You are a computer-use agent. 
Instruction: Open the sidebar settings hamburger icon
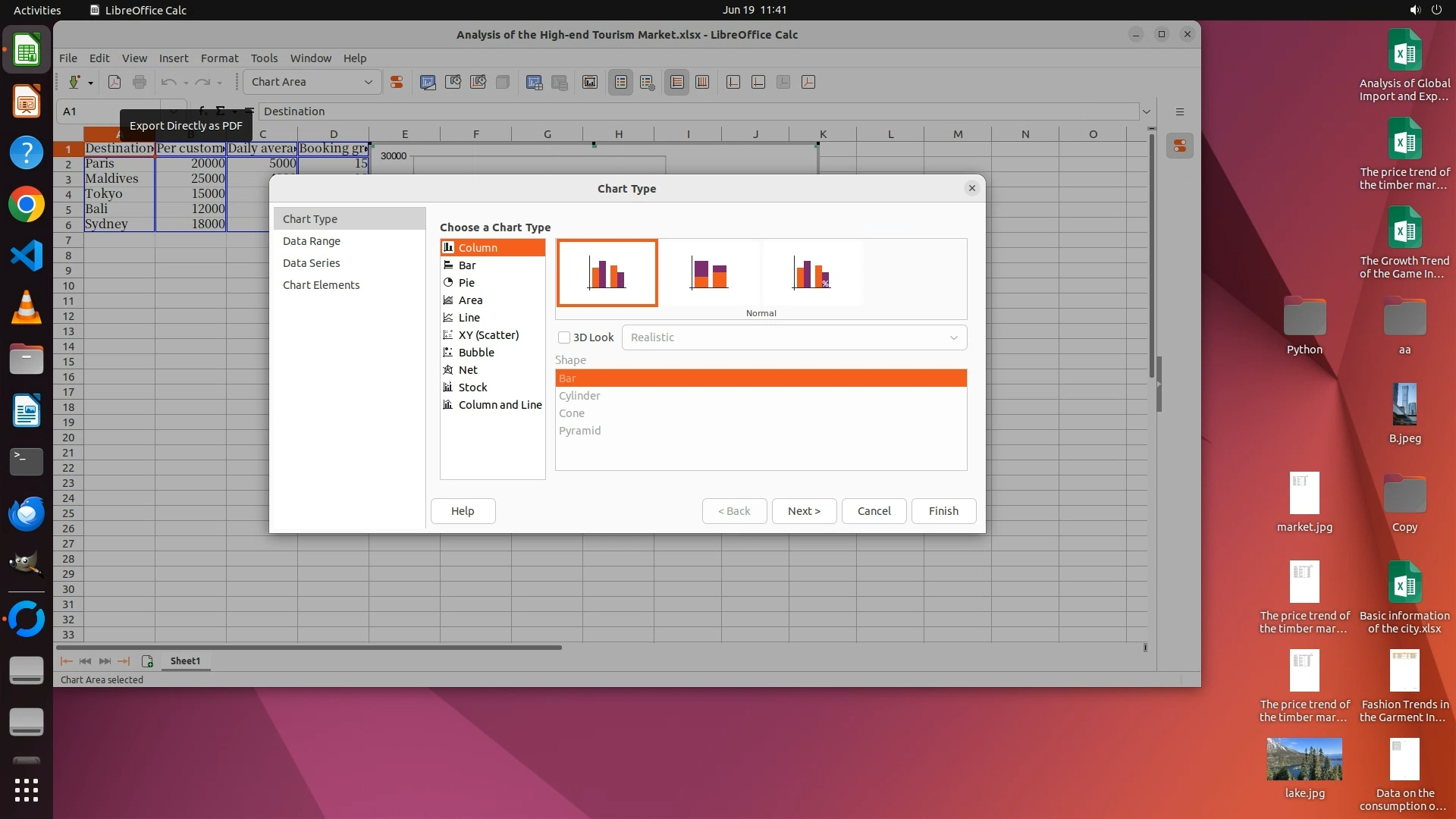pos(1180,111)
